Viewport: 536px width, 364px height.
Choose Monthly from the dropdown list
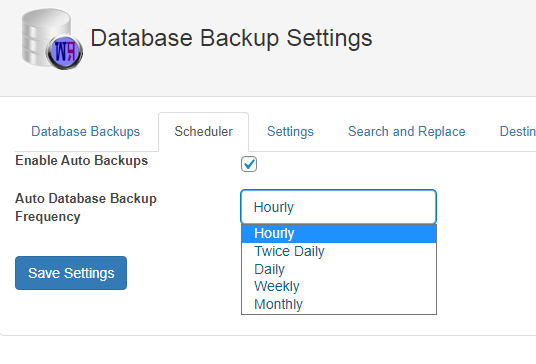point(339,304)
